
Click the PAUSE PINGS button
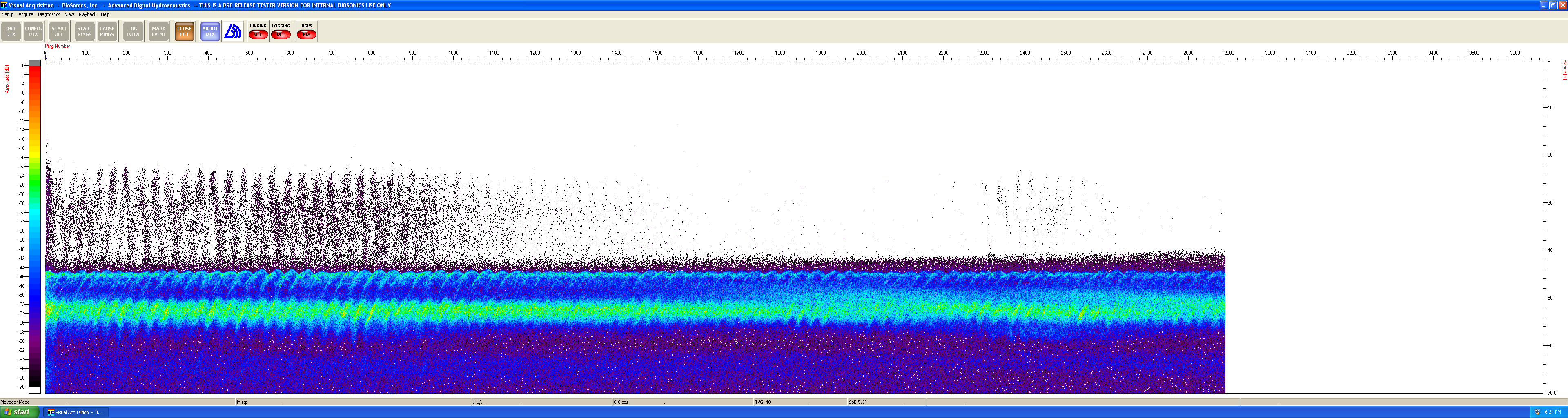pyautogui.click(x=107, y=32)
